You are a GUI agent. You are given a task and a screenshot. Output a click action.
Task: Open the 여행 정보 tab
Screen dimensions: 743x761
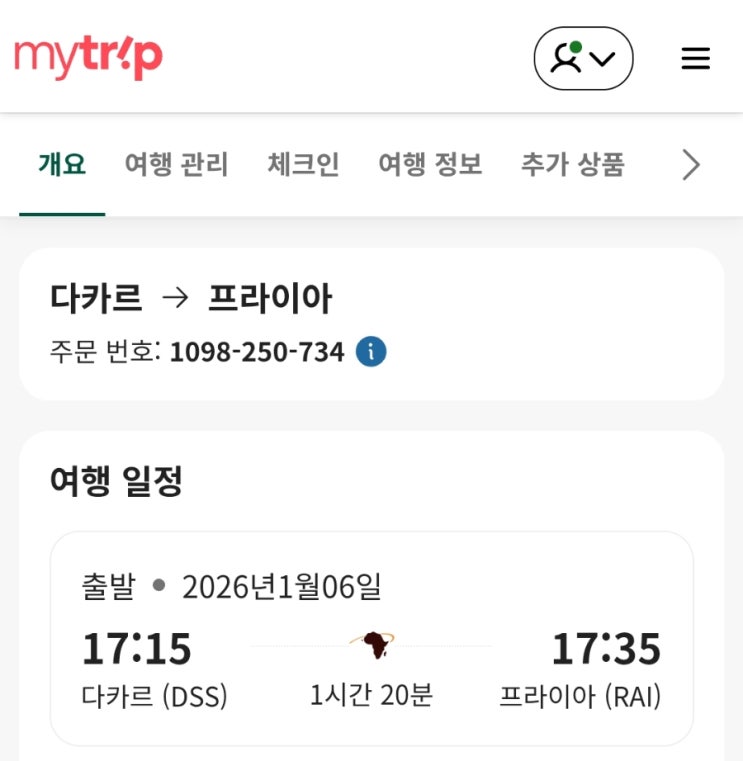coord(430,165)
